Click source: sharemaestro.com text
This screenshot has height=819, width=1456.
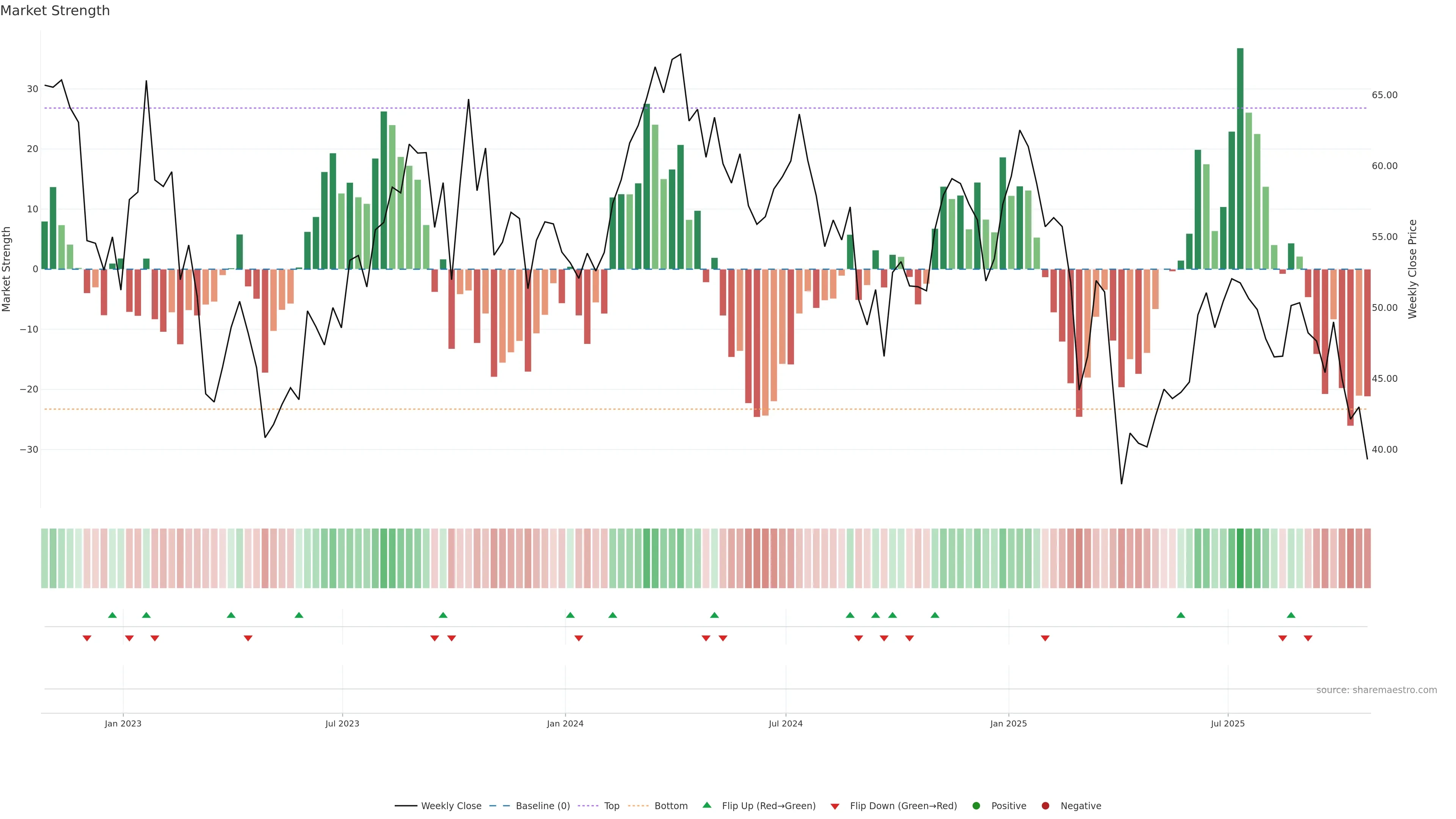click(1376, 690)
